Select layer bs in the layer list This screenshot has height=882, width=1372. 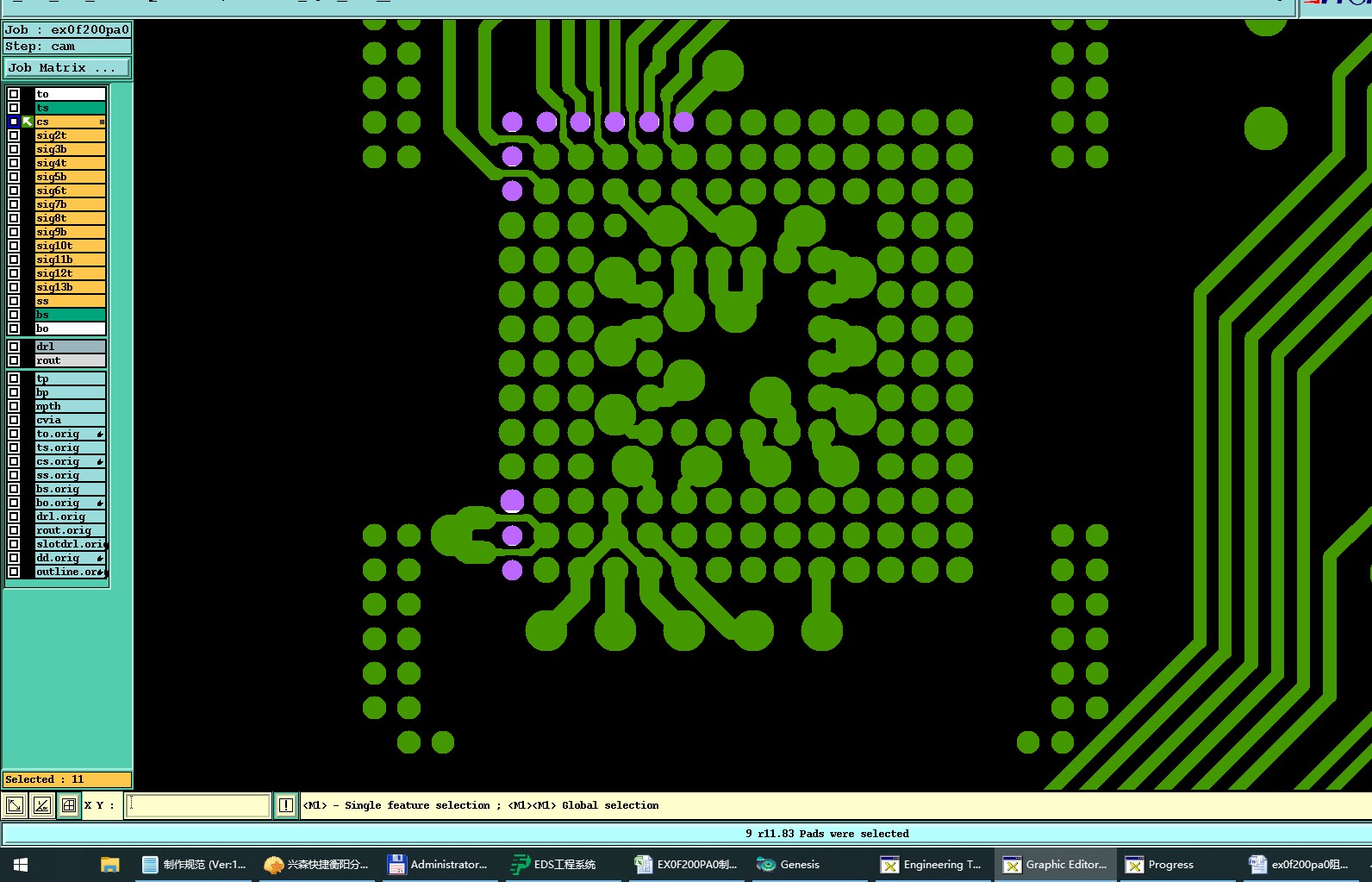[x=70, y=315]
